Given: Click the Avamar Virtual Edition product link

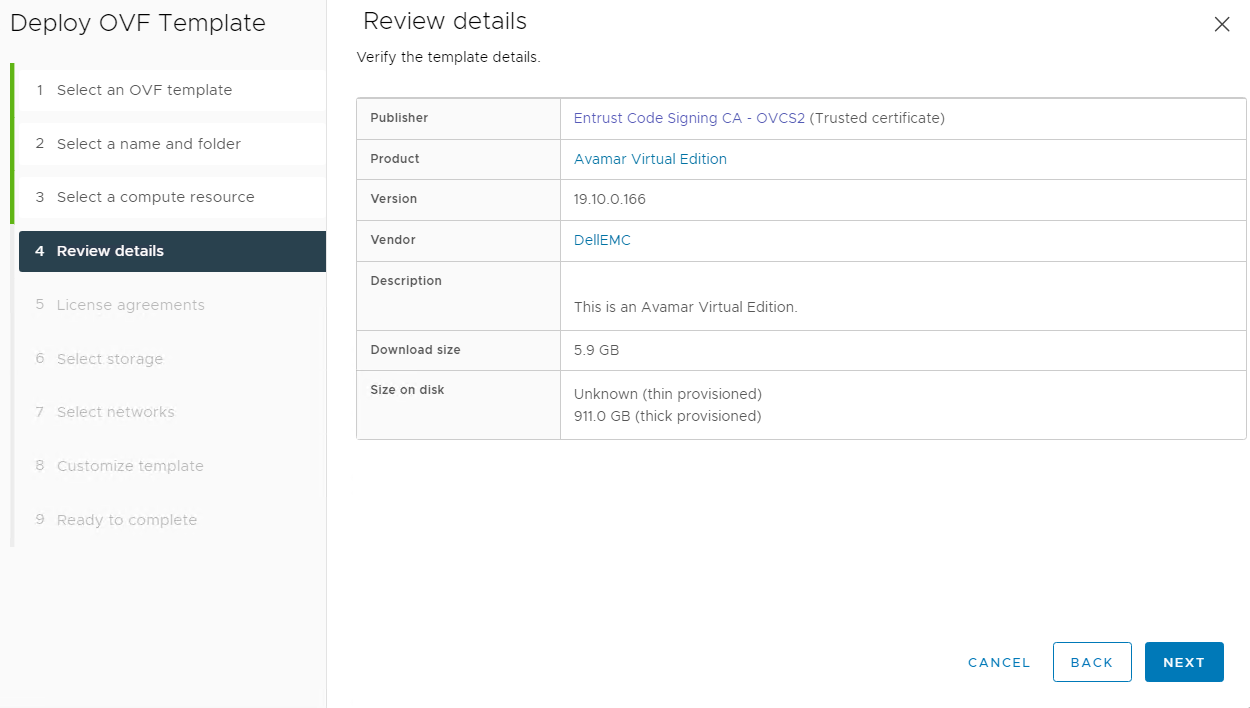Looking at the screenshot, I should pyautogui.click(x=650, y=159).
